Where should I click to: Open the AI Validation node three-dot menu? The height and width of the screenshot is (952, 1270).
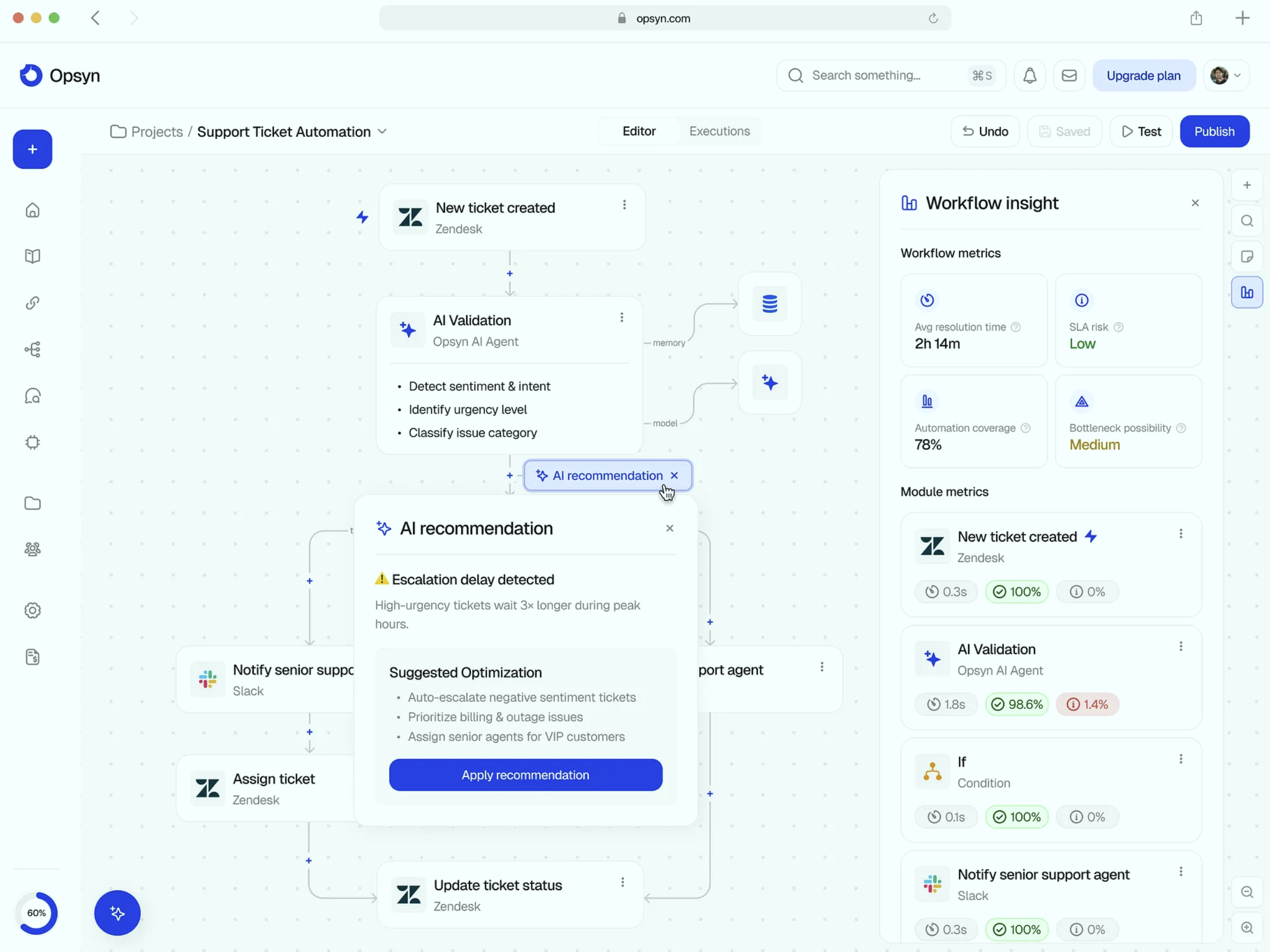[622, 317]
